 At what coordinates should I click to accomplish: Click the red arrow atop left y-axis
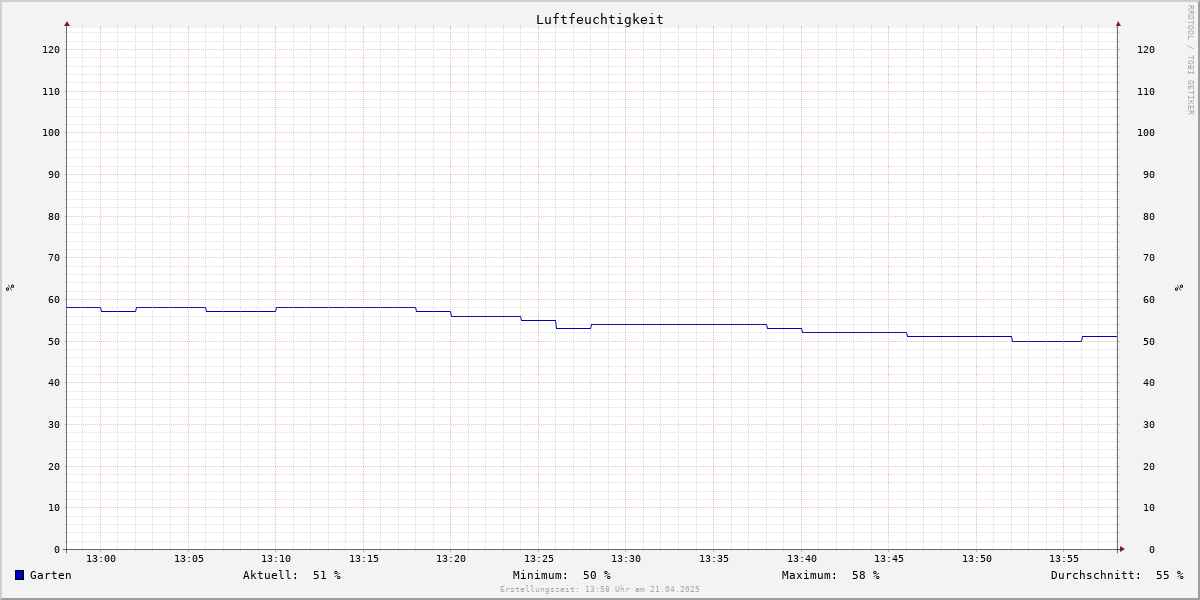[x=67, y=23]
